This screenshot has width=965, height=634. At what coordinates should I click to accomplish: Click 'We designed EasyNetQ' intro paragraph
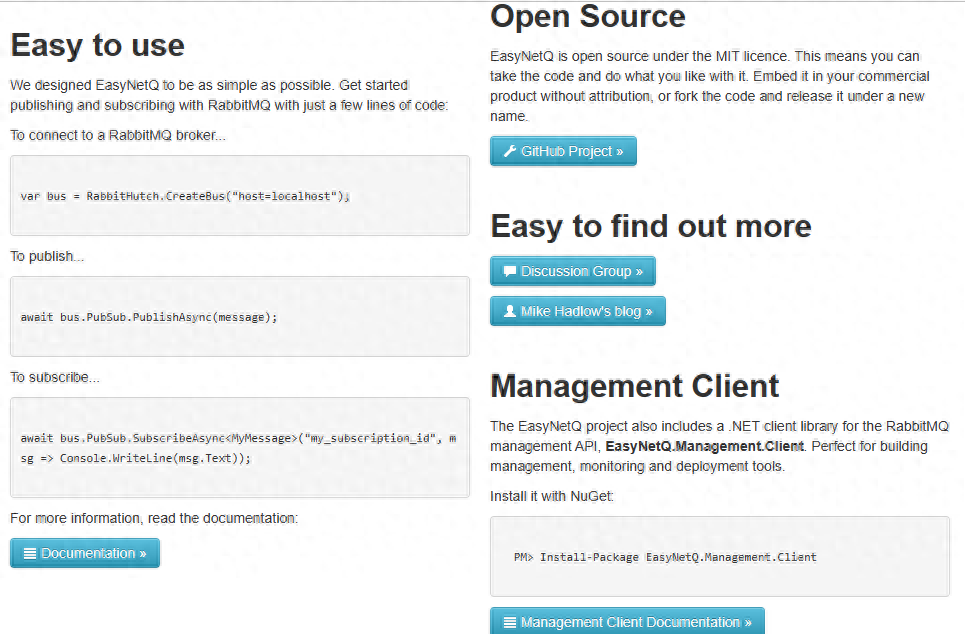point(229,95)
